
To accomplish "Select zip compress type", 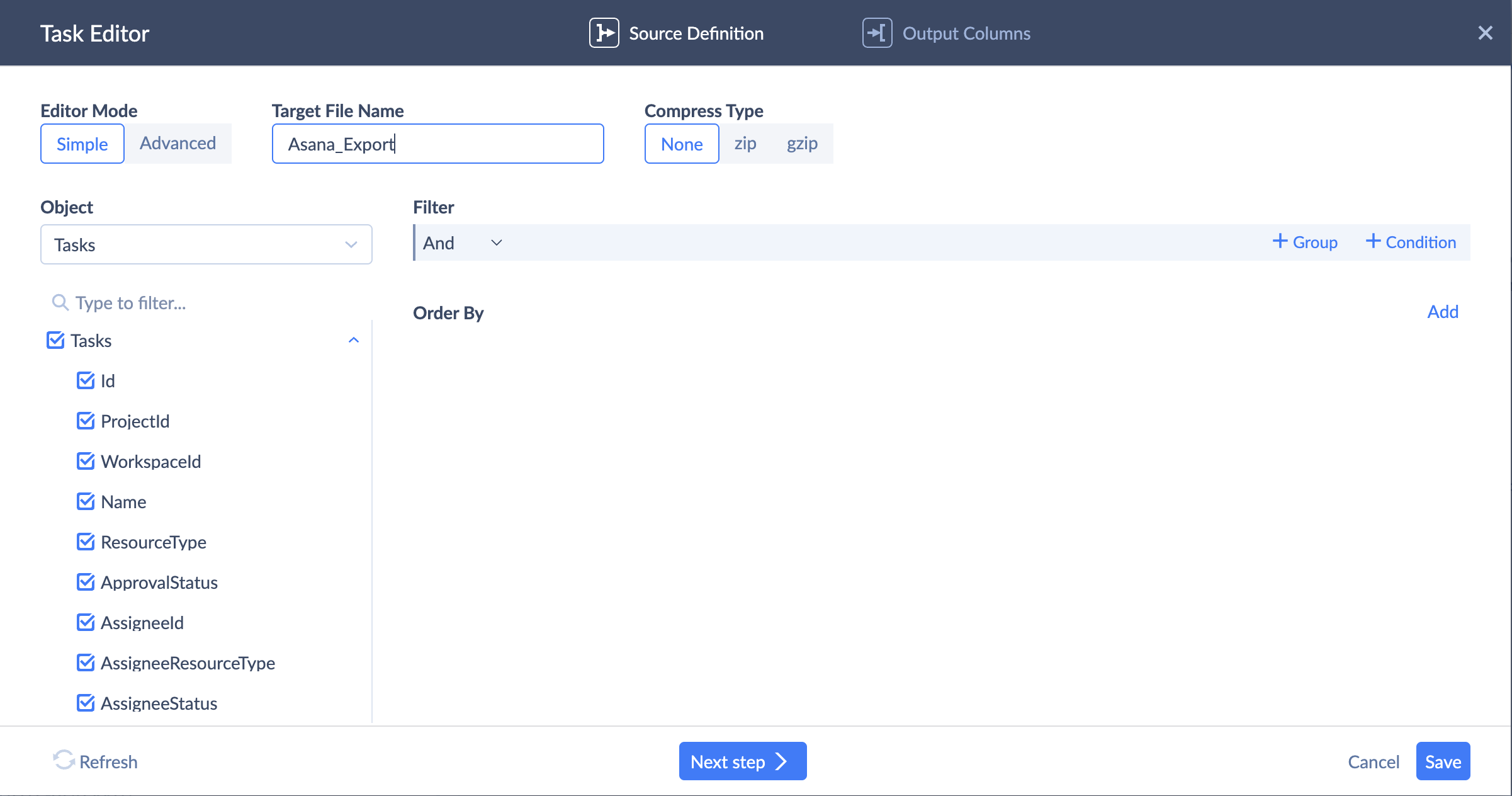I will pyautogui.click(x=745, y=144).
